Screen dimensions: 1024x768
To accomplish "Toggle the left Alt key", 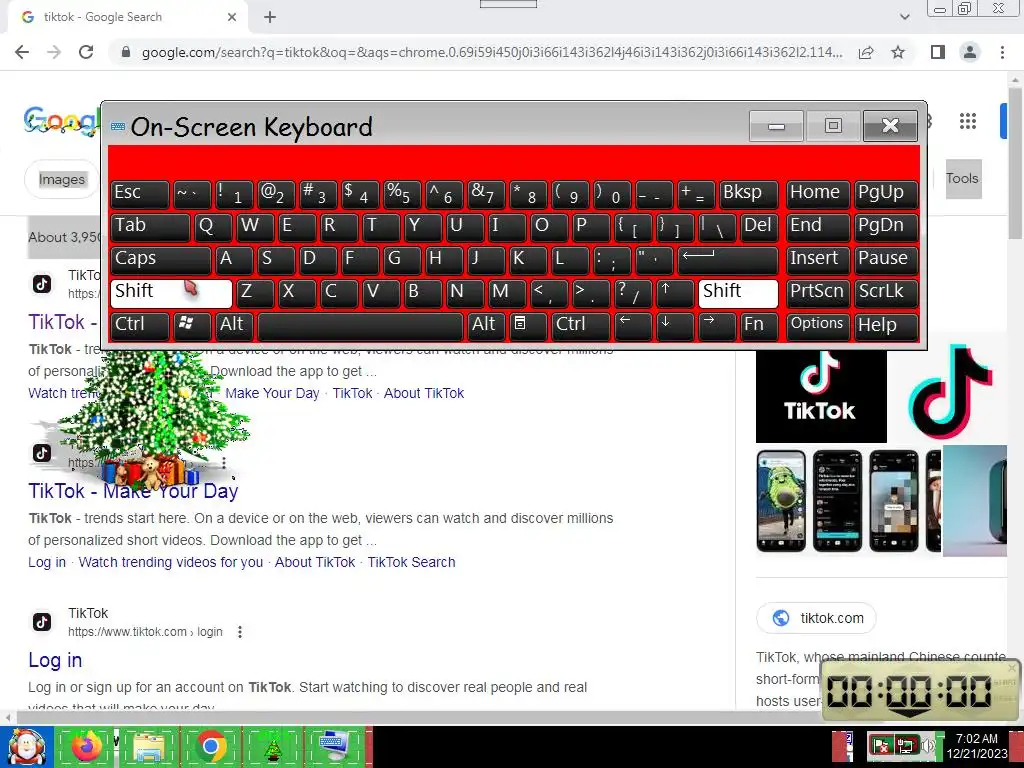I will (x=234, y=325).
